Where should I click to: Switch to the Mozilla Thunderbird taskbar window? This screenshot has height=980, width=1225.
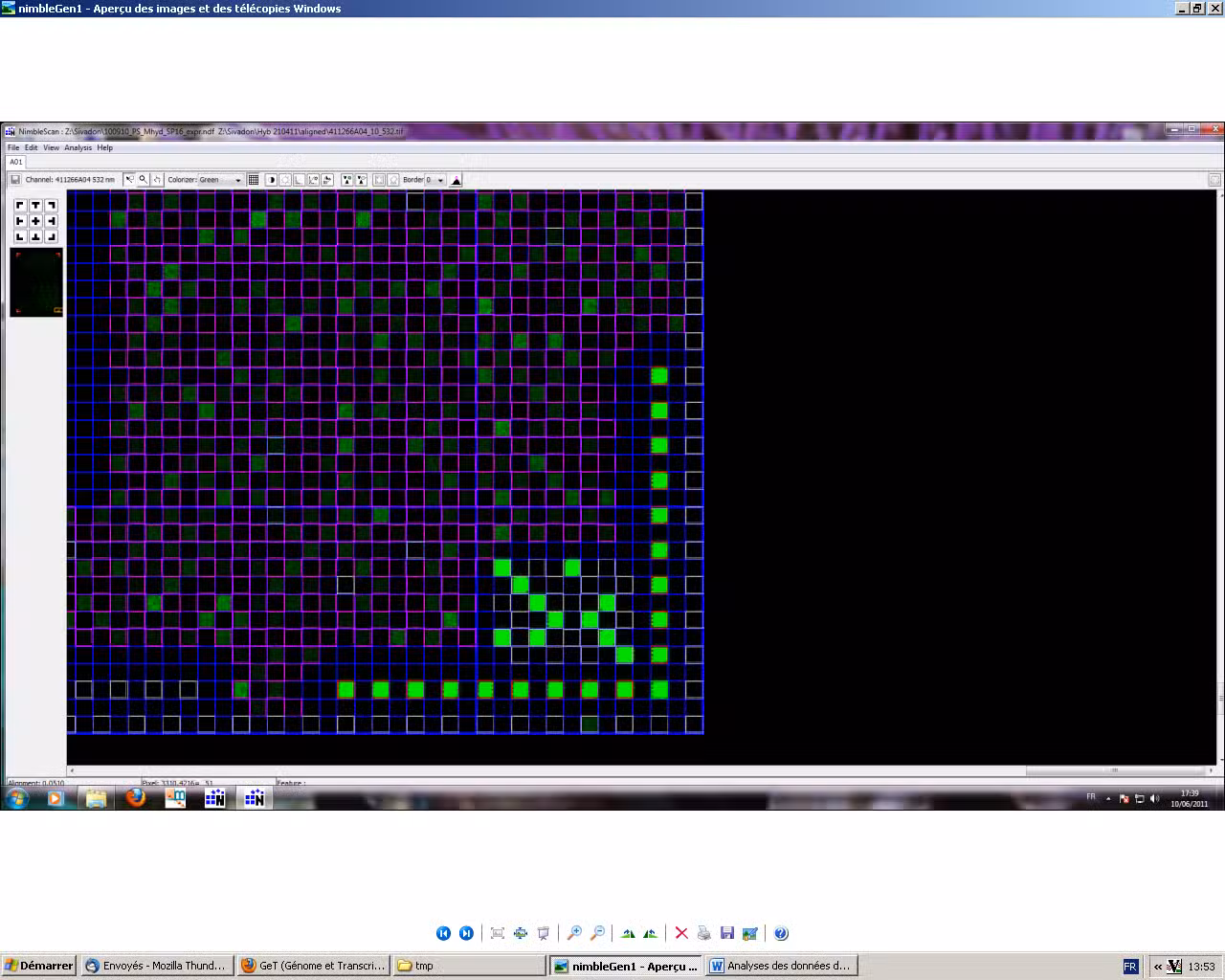coord(156,966)
